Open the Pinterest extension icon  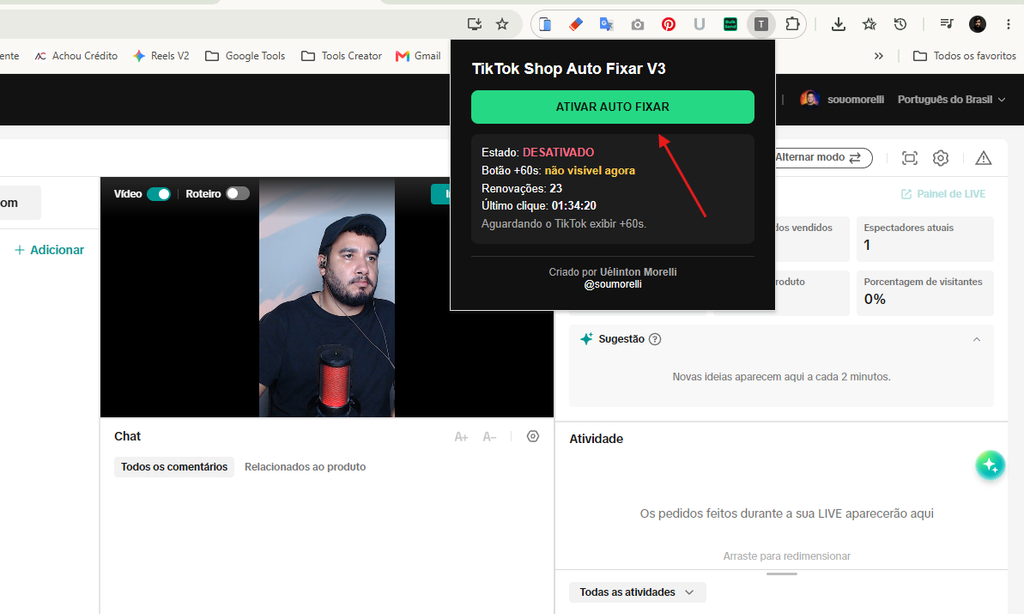(x=668, y=24)
